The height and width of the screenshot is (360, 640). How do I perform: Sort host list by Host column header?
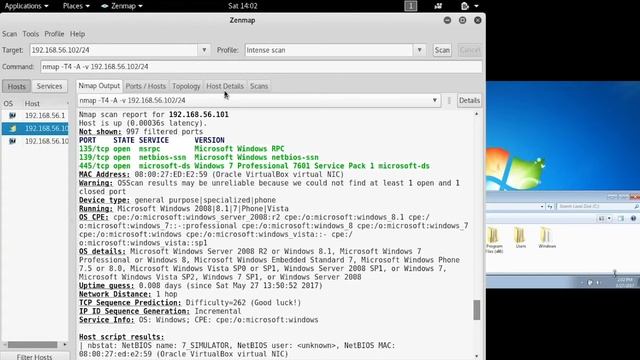(x=32, y=104)
